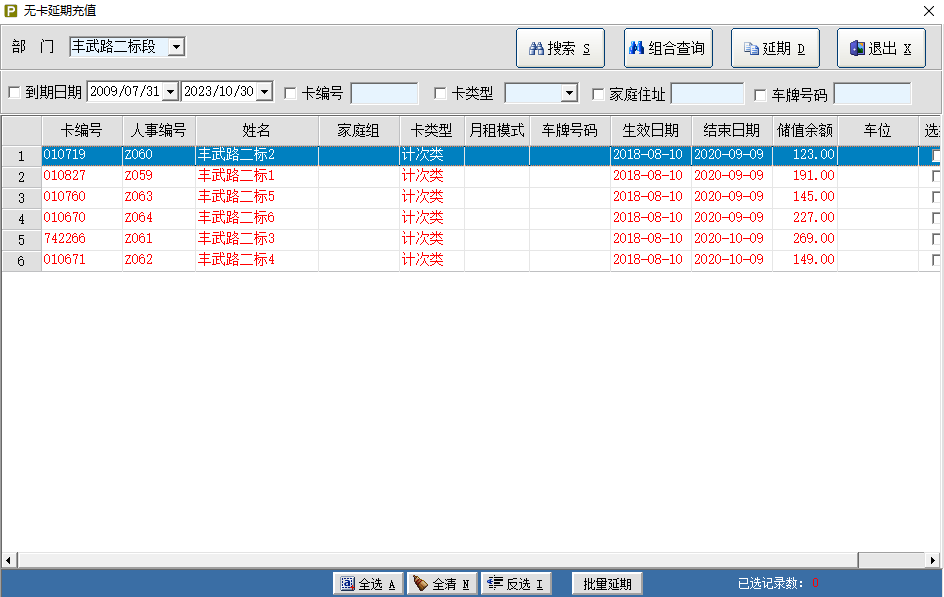Click the 退出 exit button

click(x=881, y=48)
